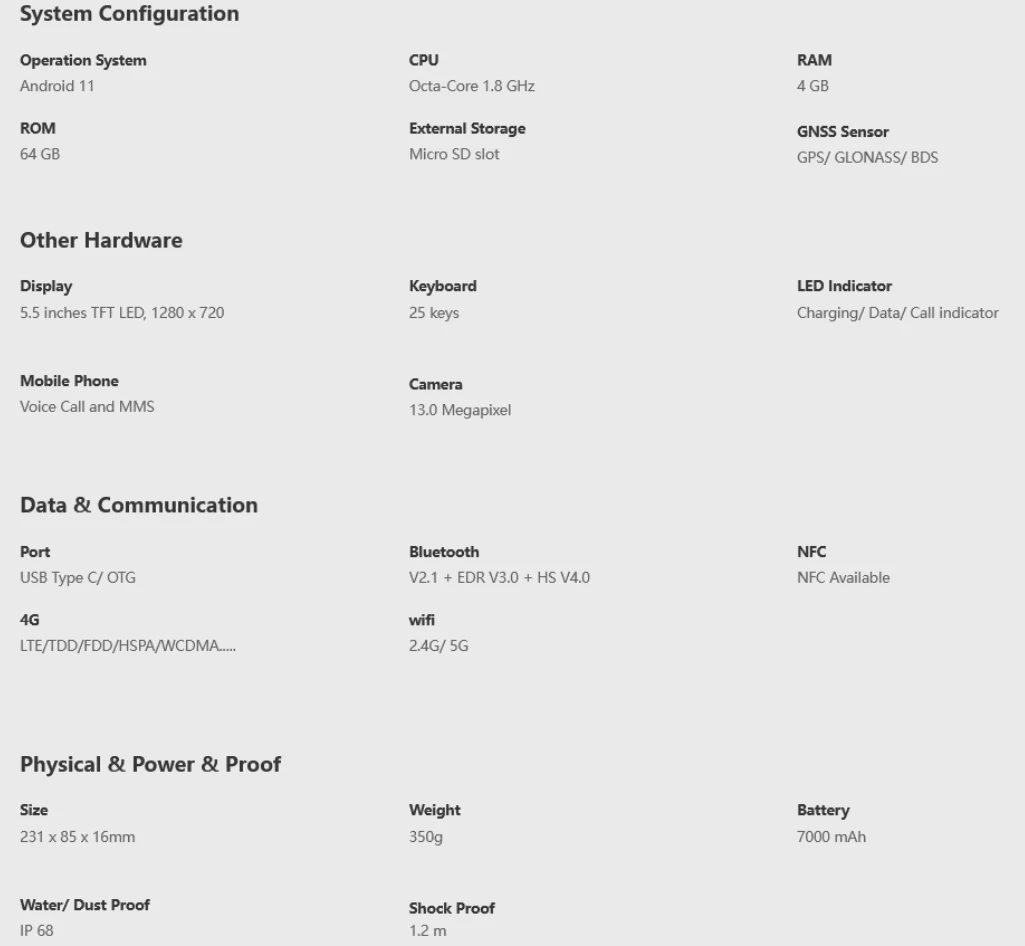Select the Micro SD slot text
1025x946 pixels.
click(x=454, y=154)
